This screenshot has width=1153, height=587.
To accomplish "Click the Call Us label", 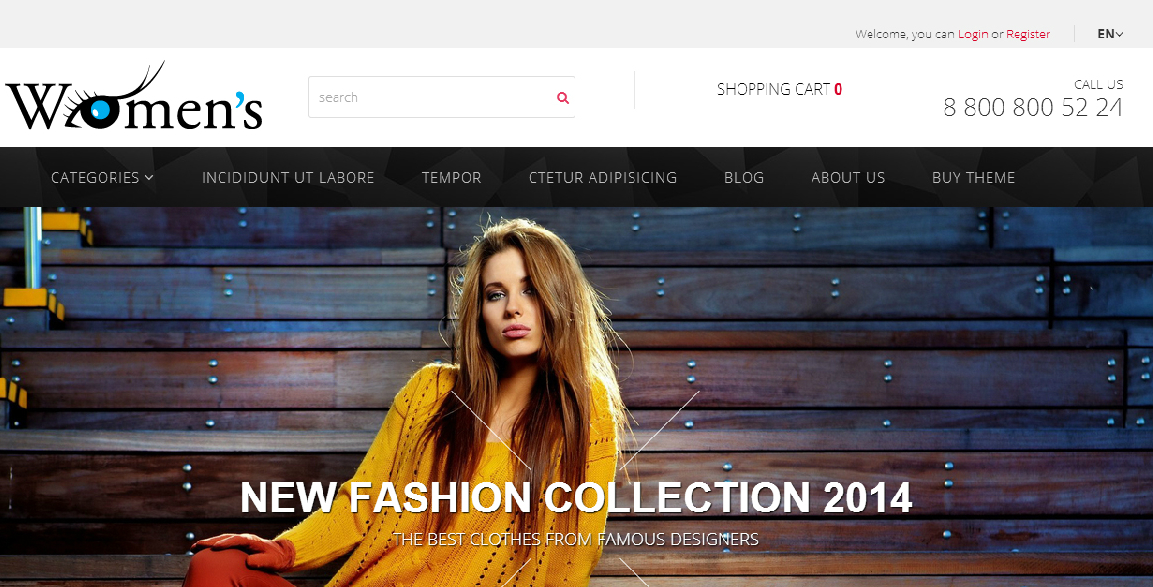I will [1099, 85].
